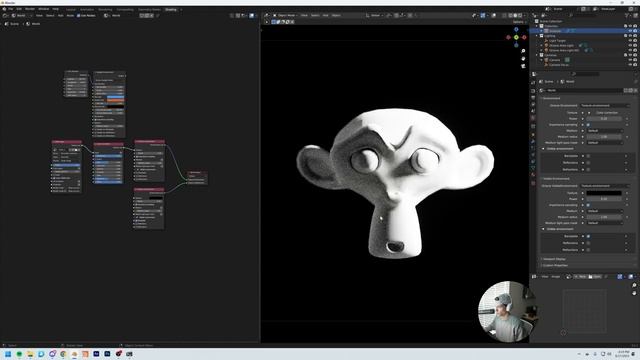
Task: Click the World breadcrumb in properties editor
Action: 567,82
